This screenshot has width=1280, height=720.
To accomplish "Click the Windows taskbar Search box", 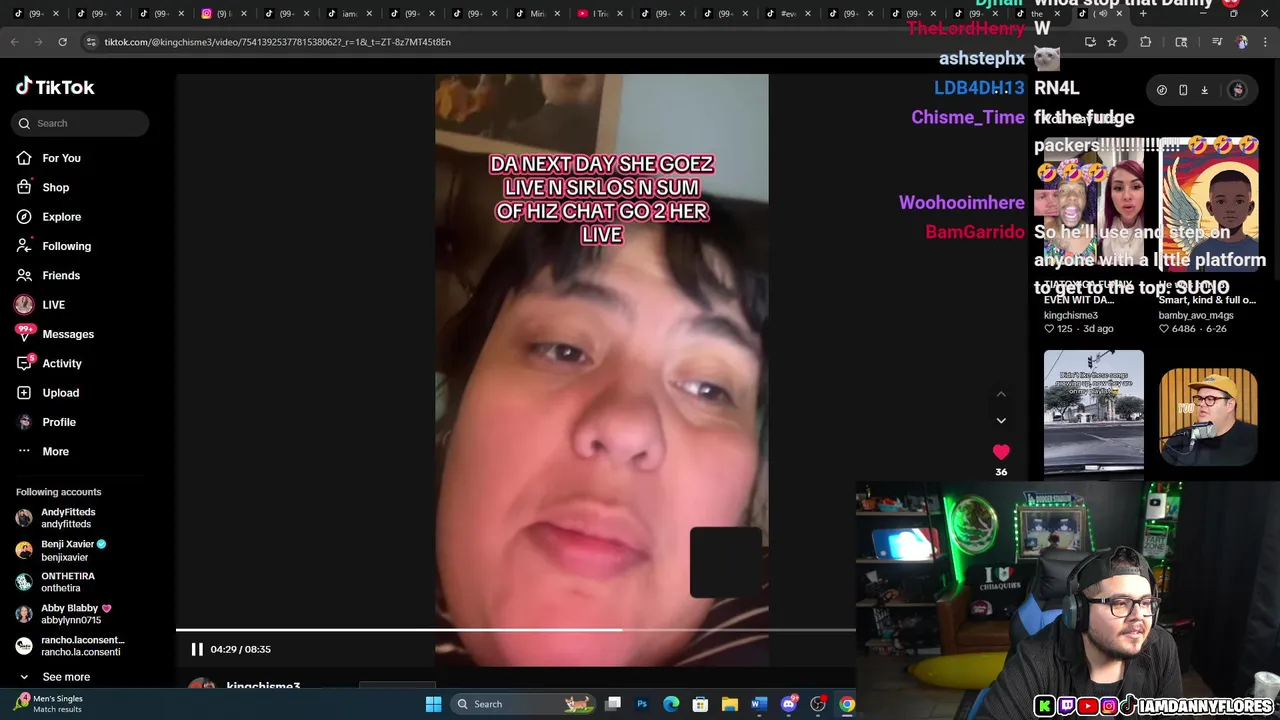I will 521,704.
